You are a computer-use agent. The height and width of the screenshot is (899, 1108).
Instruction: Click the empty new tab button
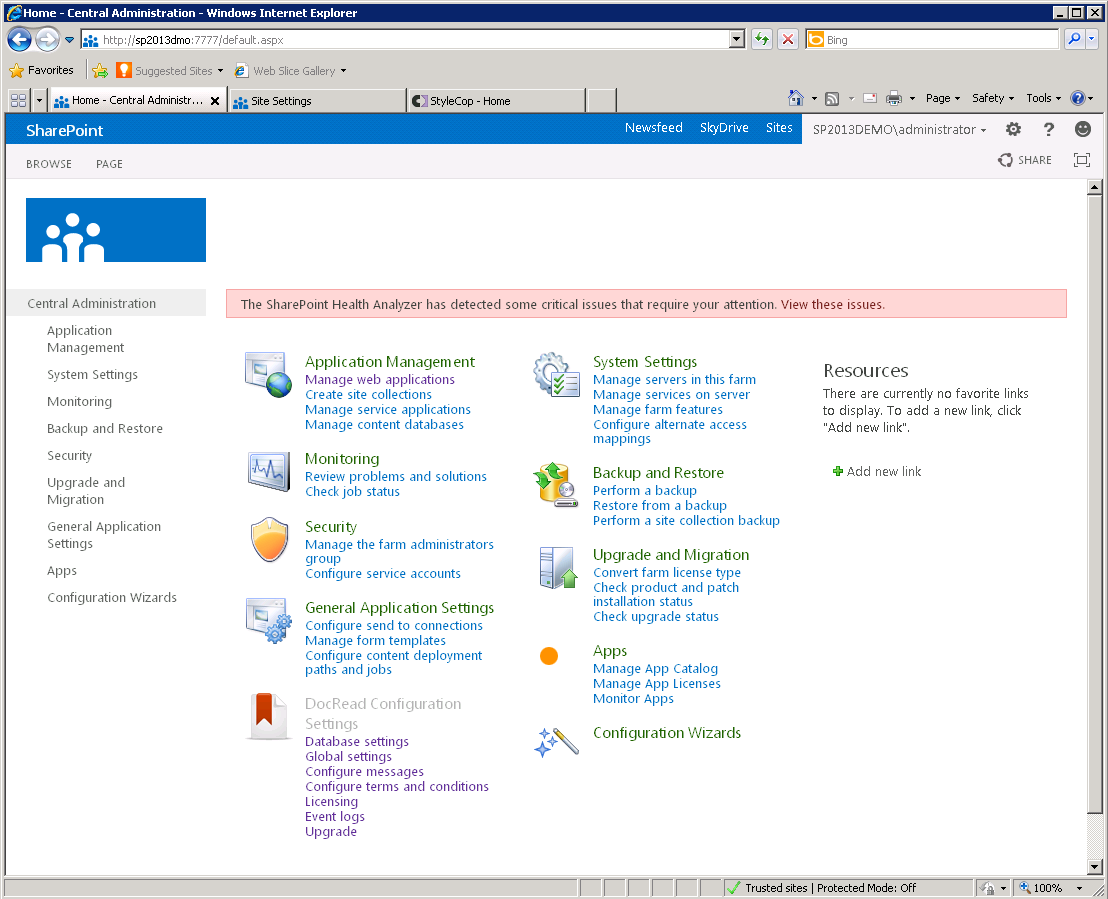click(601, 101)
